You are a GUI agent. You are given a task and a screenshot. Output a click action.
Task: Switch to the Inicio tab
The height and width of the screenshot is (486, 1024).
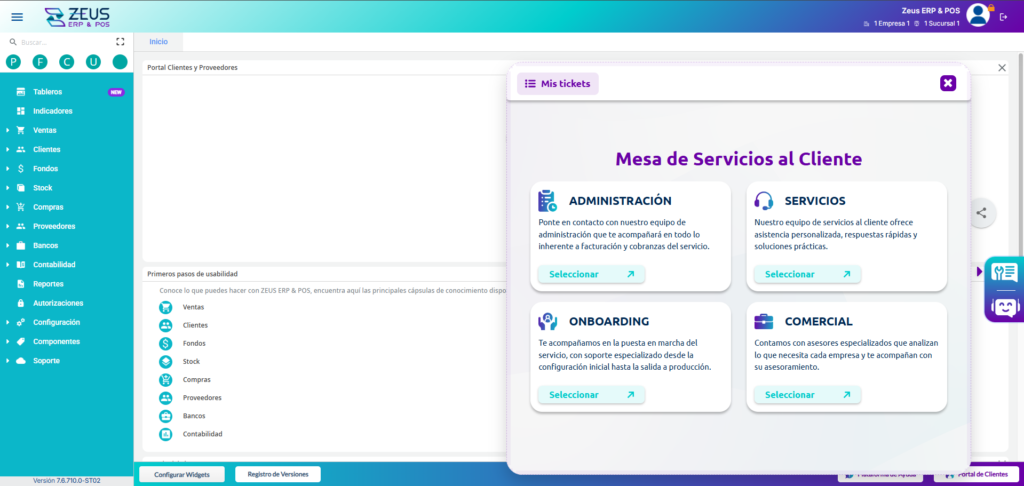click(x=158, y=41)
